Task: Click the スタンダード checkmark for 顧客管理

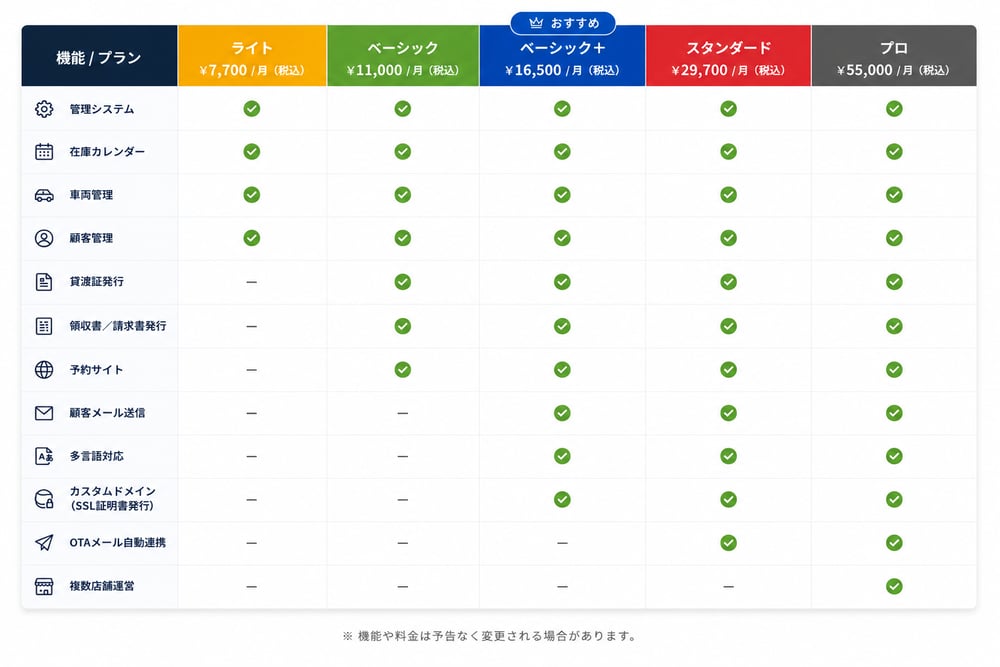Action: 728,238
